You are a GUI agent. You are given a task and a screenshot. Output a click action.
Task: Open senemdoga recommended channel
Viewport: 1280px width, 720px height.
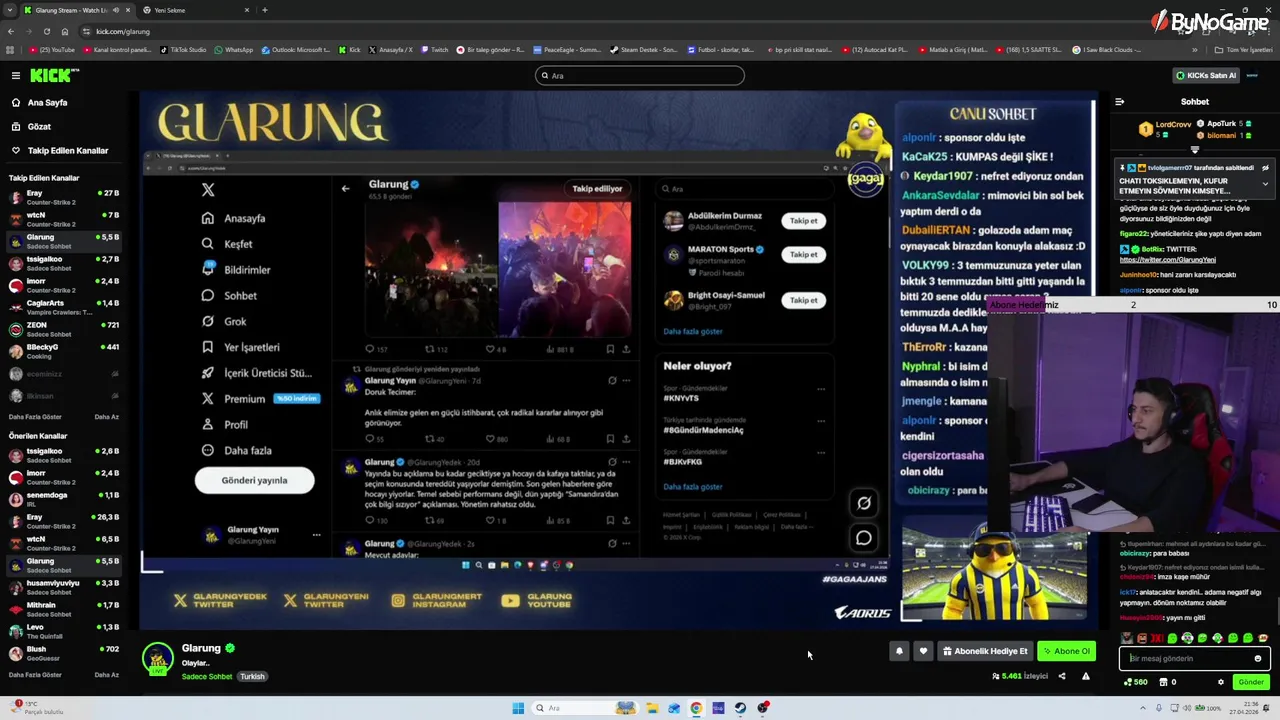point(64,499)
